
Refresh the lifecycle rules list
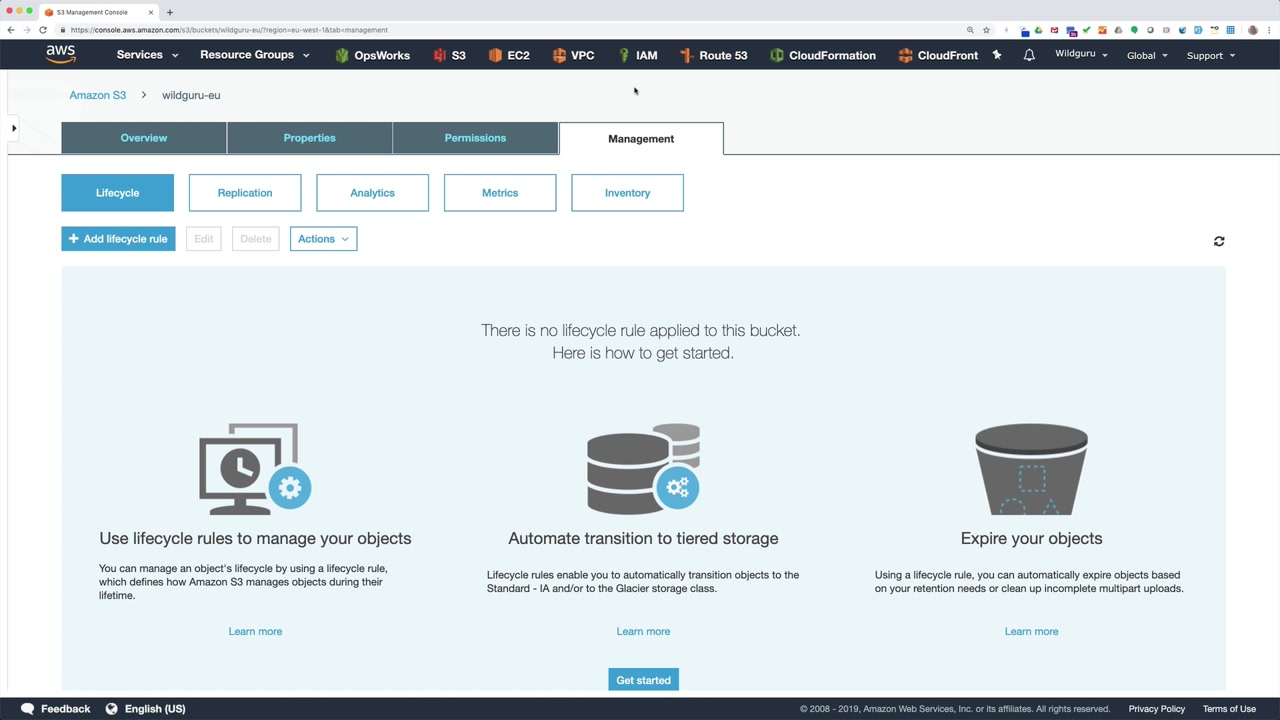point(1219,241)
